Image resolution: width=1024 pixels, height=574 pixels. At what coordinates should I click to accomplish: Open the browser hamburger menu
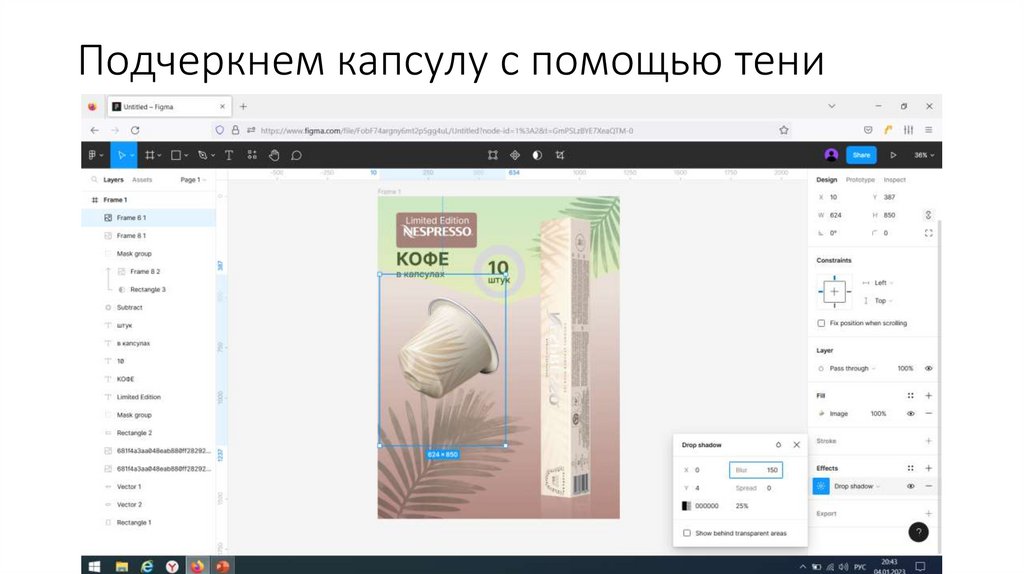tap(928, 130)
